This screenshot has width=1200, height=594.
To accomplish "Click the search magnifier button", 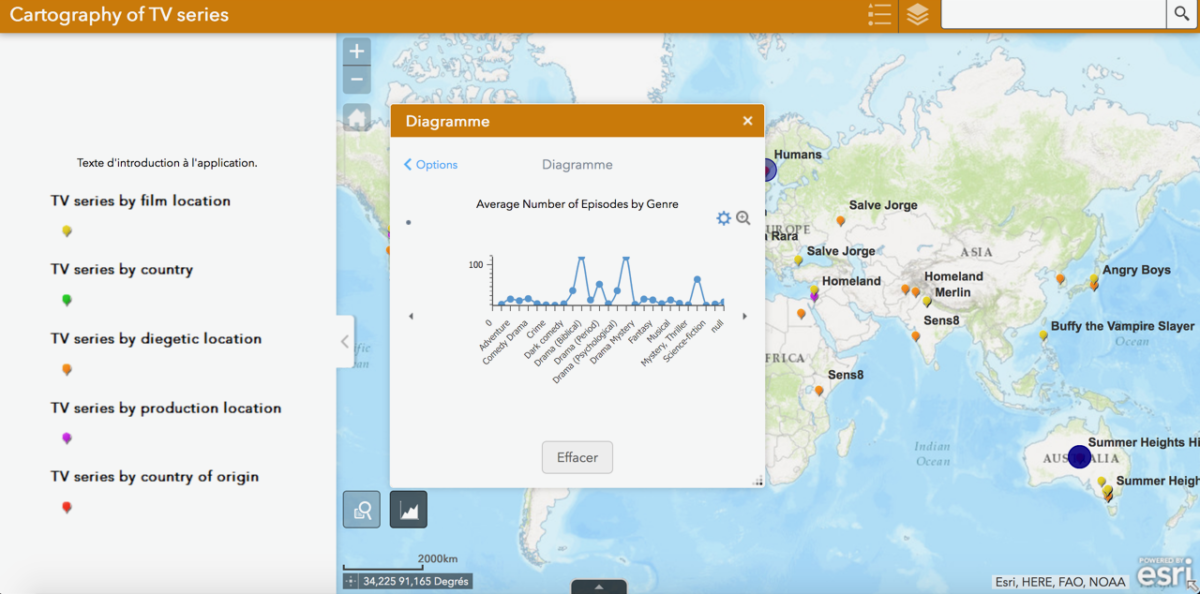I will pos(1180,14).
